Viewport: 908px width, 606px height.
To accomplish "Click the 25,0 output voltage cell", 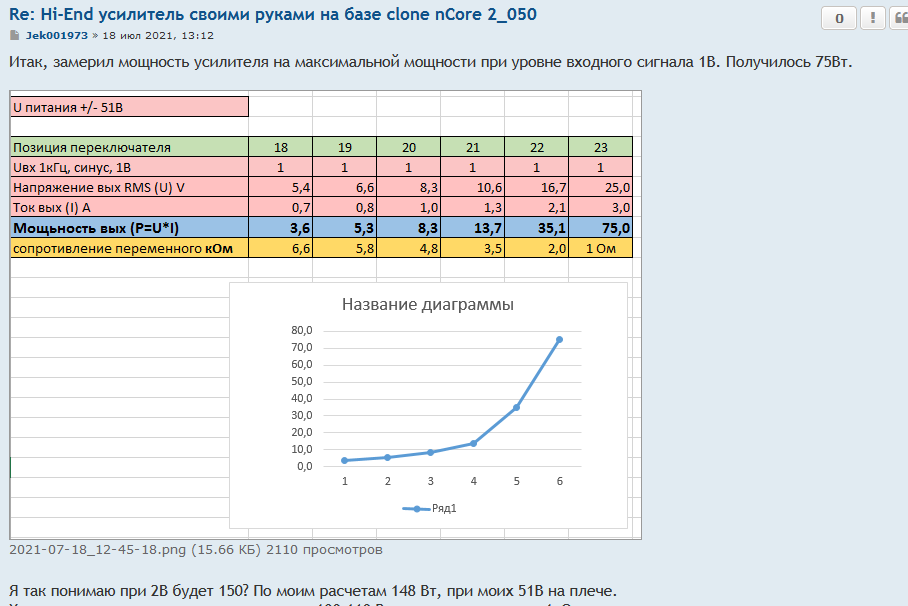I will coord(600,187).
